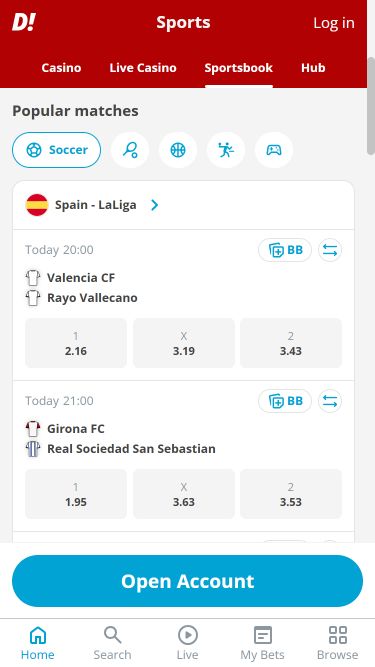Viewport: 375px width, 667px height.
Task: Switch to the Live Casino tab
Action: 143,68
